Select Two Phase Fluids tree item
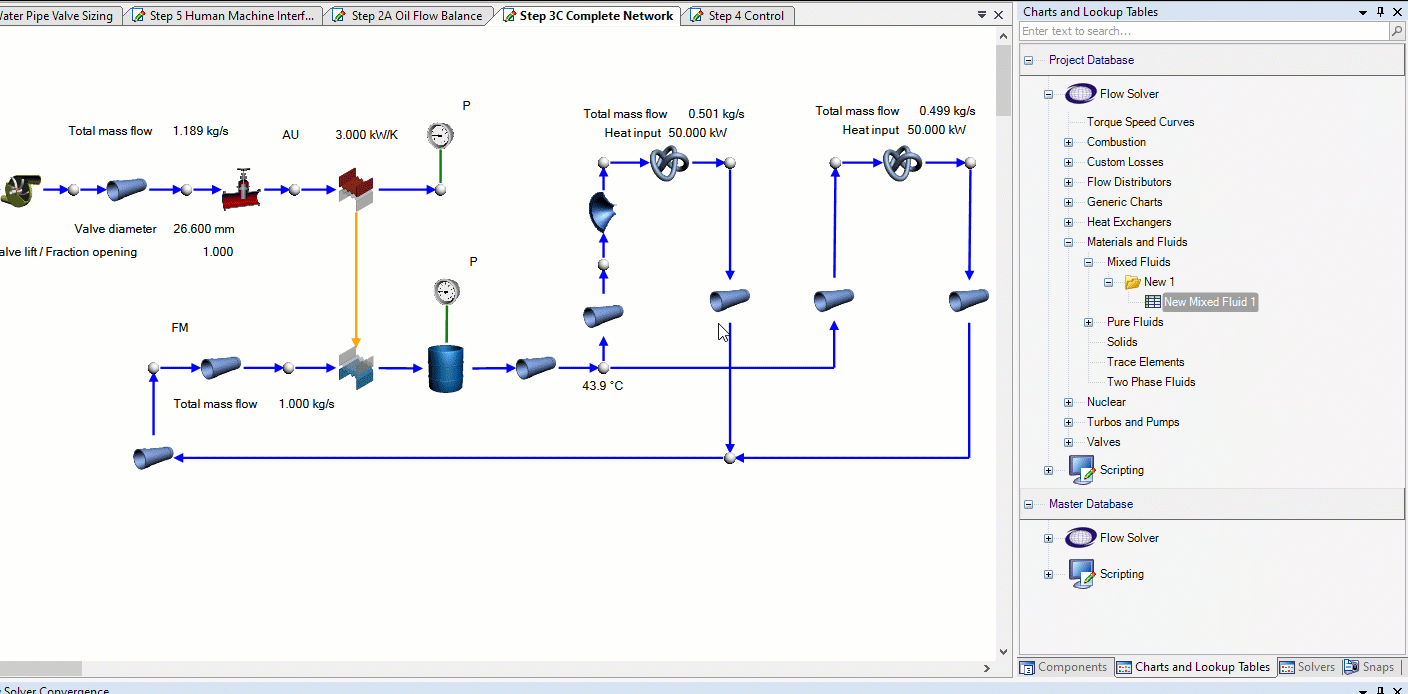The width and height of the screenshot is (1408, 694). click(1150, 382)
